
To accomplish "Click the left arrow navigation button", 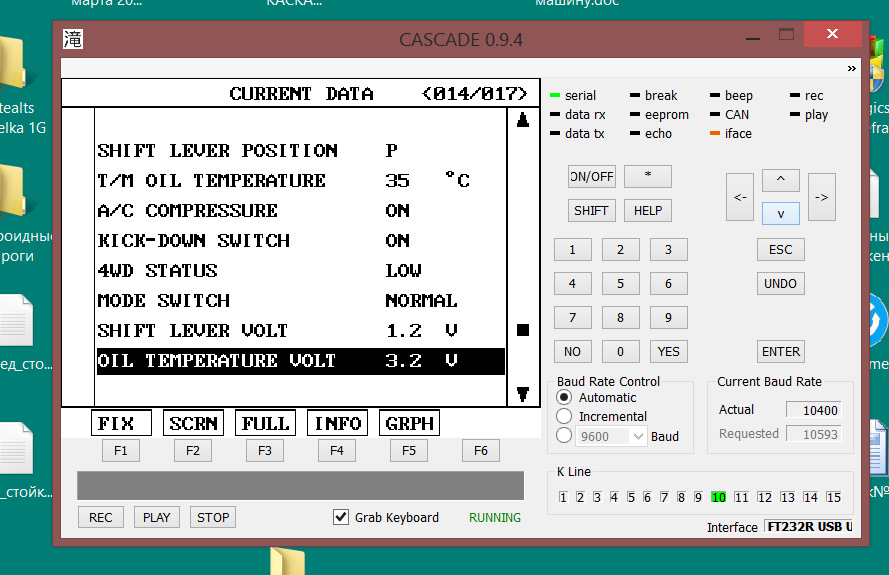I will coord(740,197).
